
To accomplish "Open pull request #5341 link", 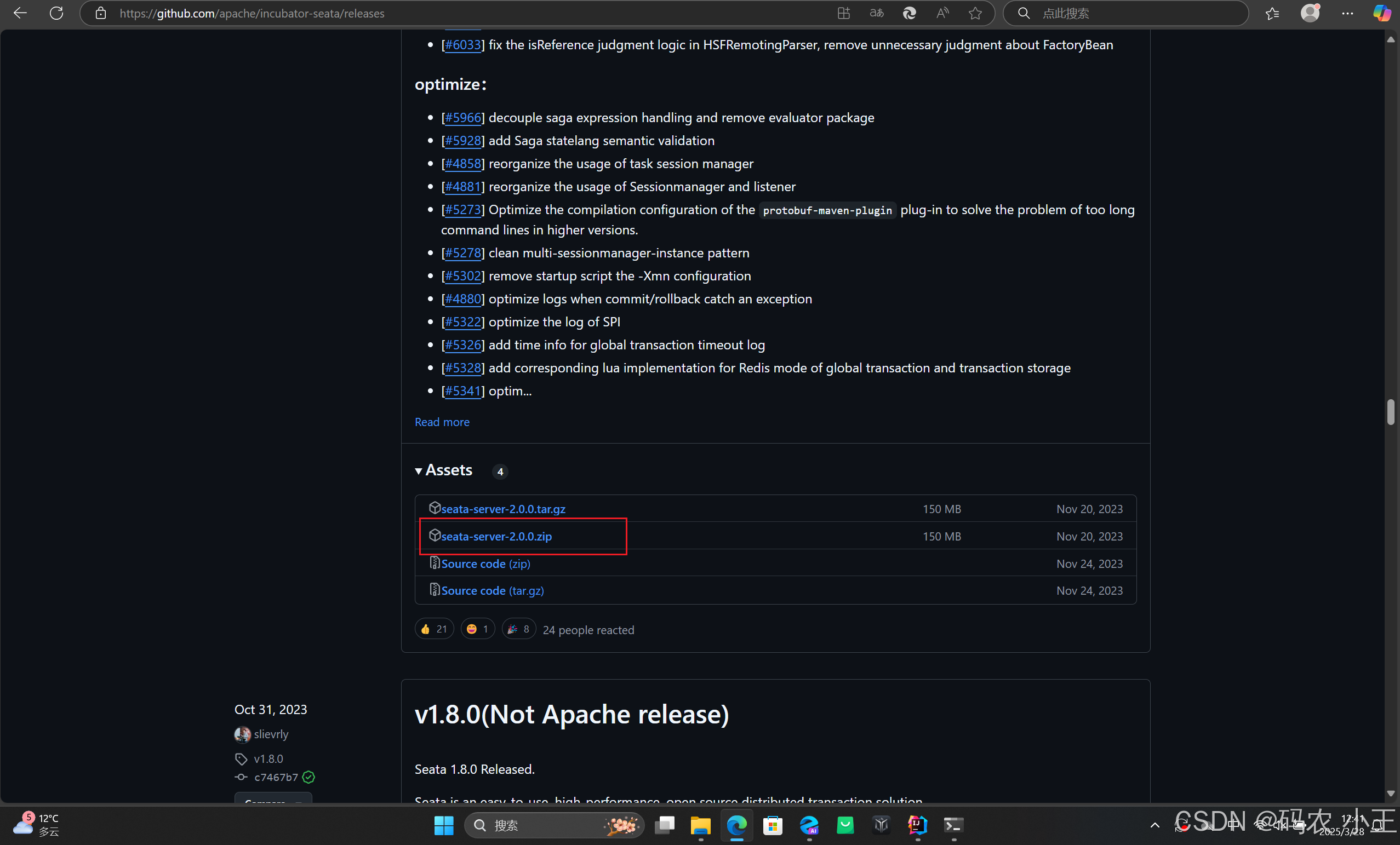I will point(462,390).
